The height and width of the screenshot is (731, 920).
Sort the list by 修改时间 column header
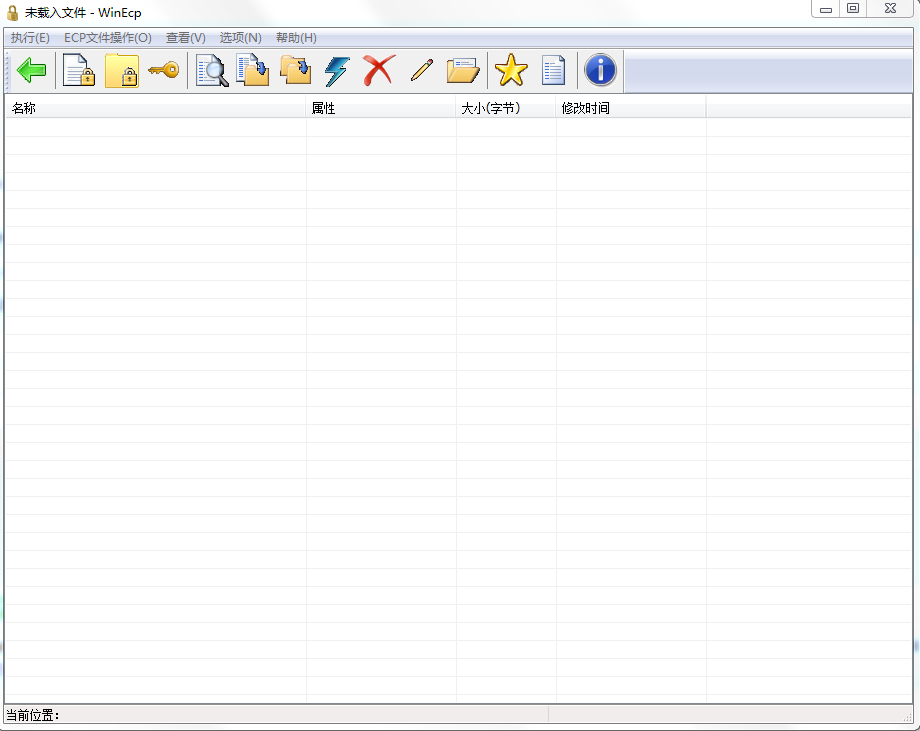pyautogui.click(x=630, y=108)
